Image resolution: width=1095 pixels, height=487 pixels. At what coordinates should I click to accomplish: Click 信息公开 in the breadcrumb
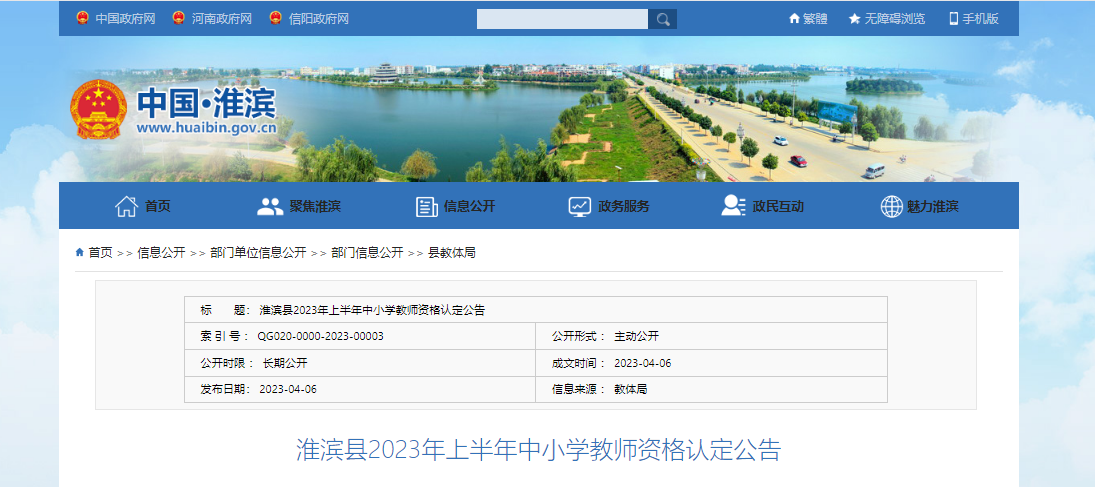(x=161, y=253)
